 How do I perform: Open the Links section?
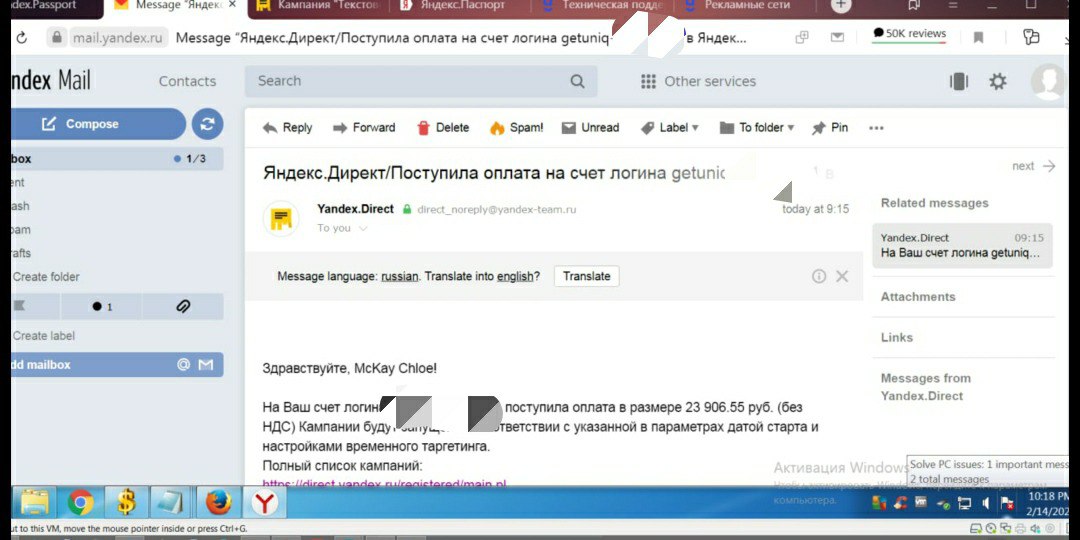897,338
